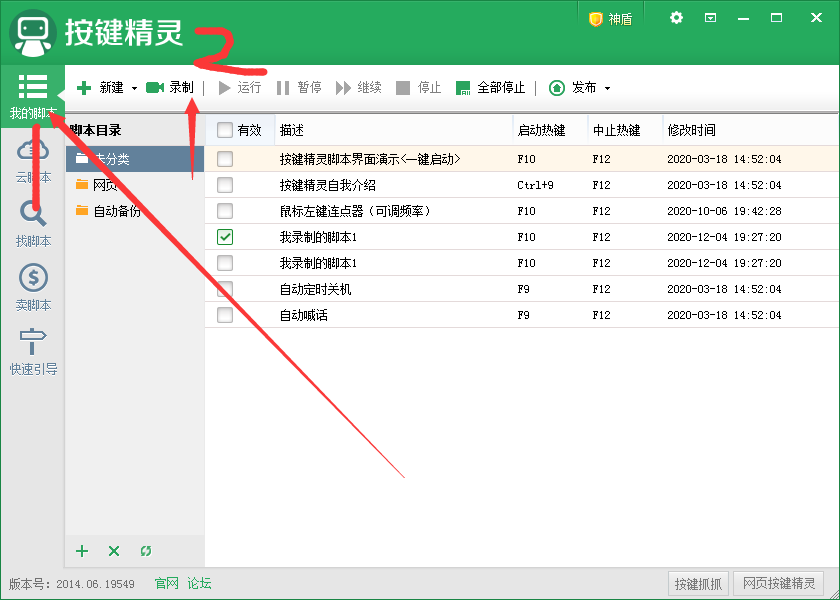
Task: Toggle the 有效 select-all header checkbox
Action: pyautogui.click(x=225, y=130)
